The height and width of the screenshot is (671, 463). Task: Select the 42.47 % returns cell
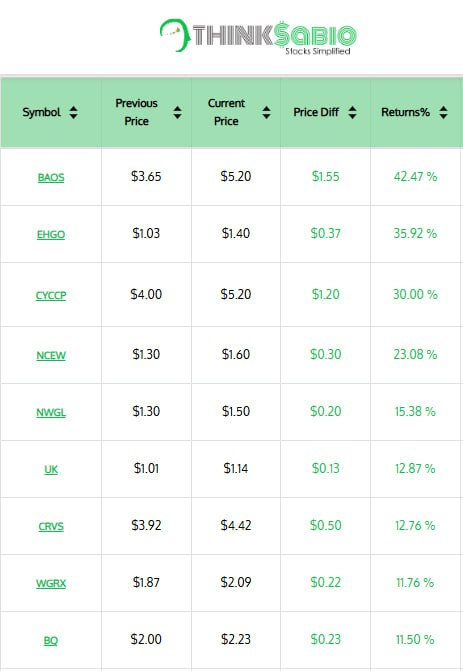(x=416, y=177)
